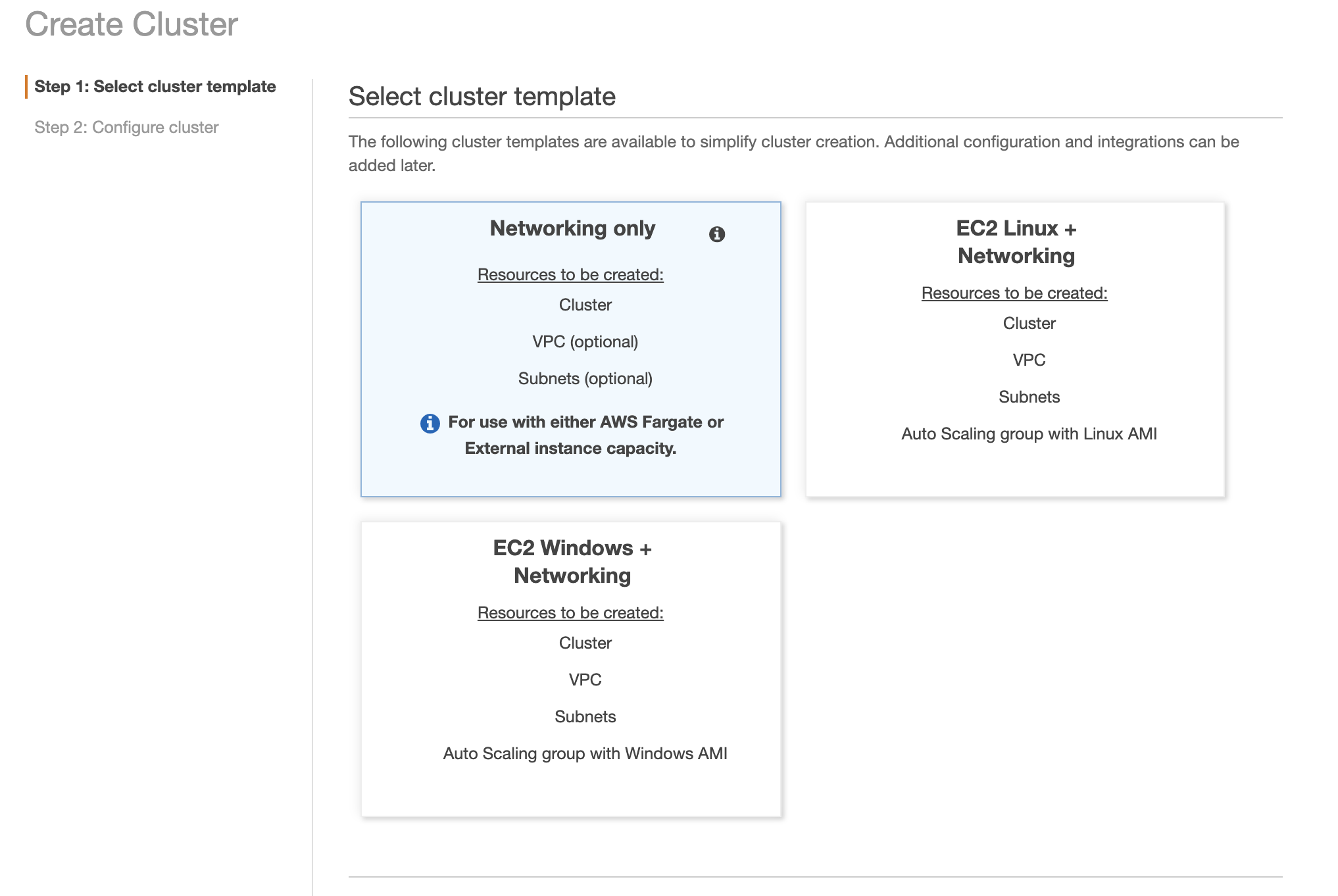1338x896 pixels.
Task: Expand Resources to be created on EC2 Linux
Action: pos(1015,293)
